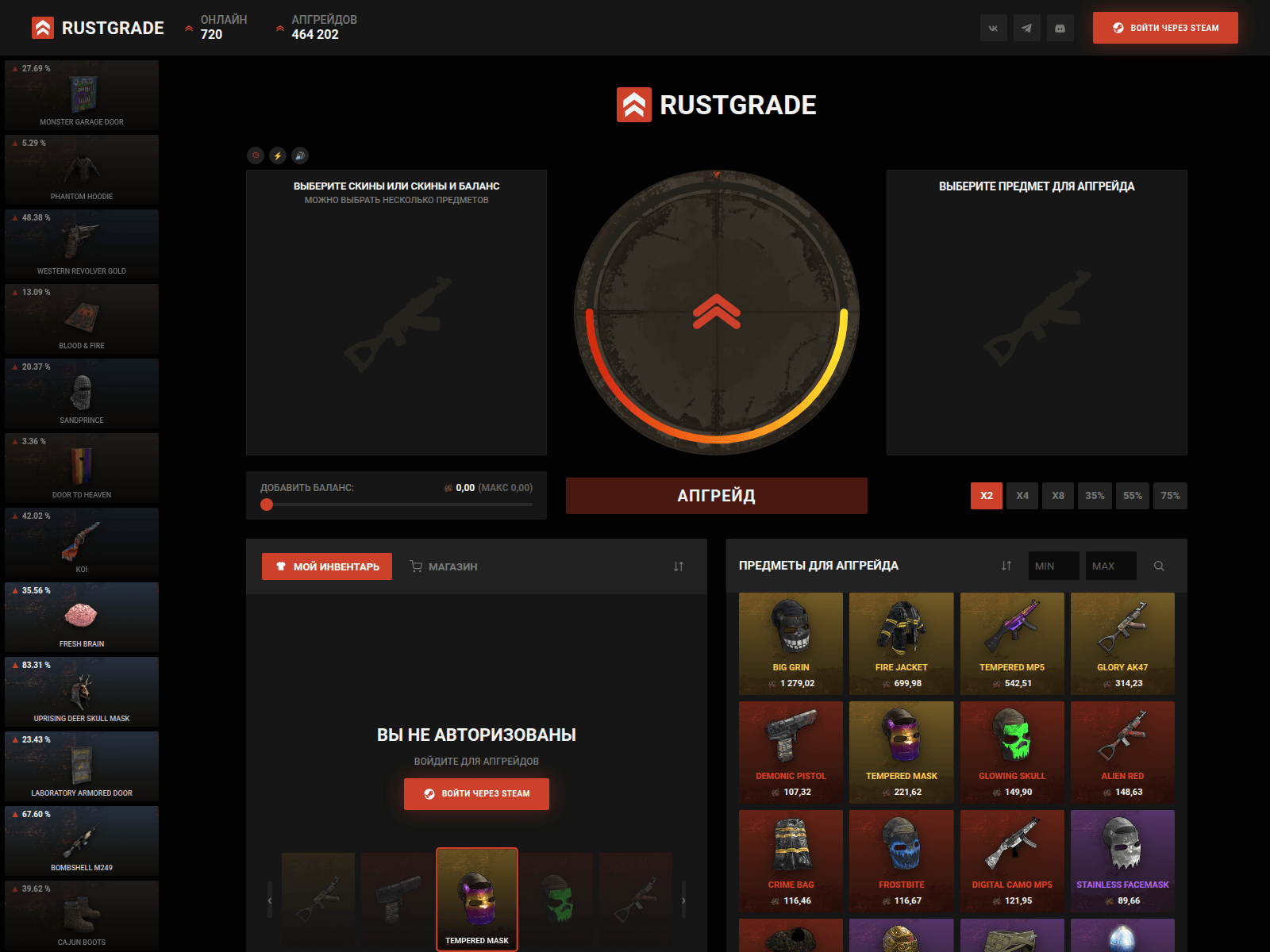Open Western Revolver Gold feed item
This screenshot has width=1270, height=952.
pos(82,244)
